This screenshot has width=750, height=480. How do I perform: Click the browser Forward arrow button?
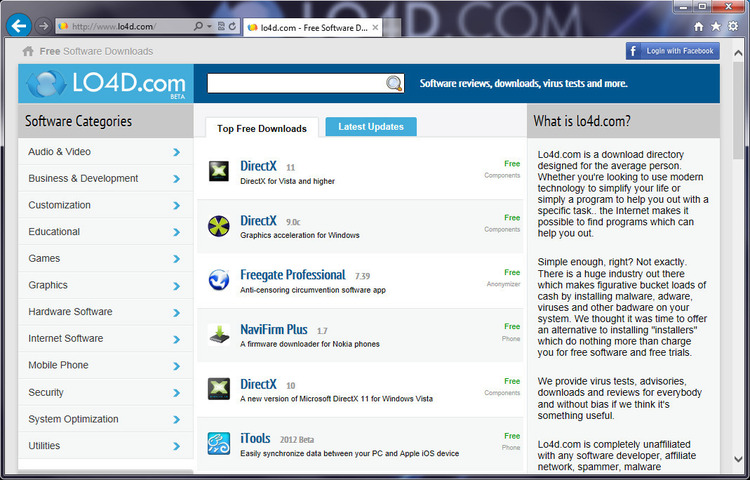pos(44,26)
